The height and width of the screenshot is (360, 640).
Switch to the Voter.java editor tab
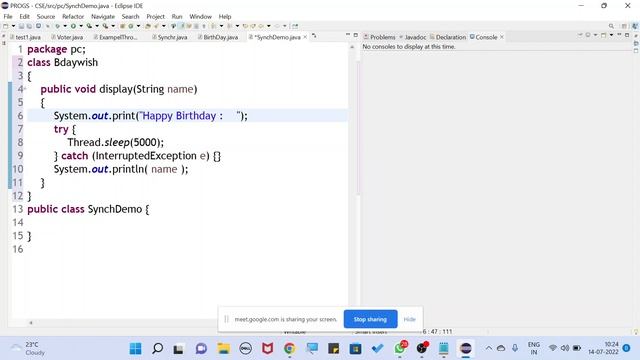tap(67, 37)
